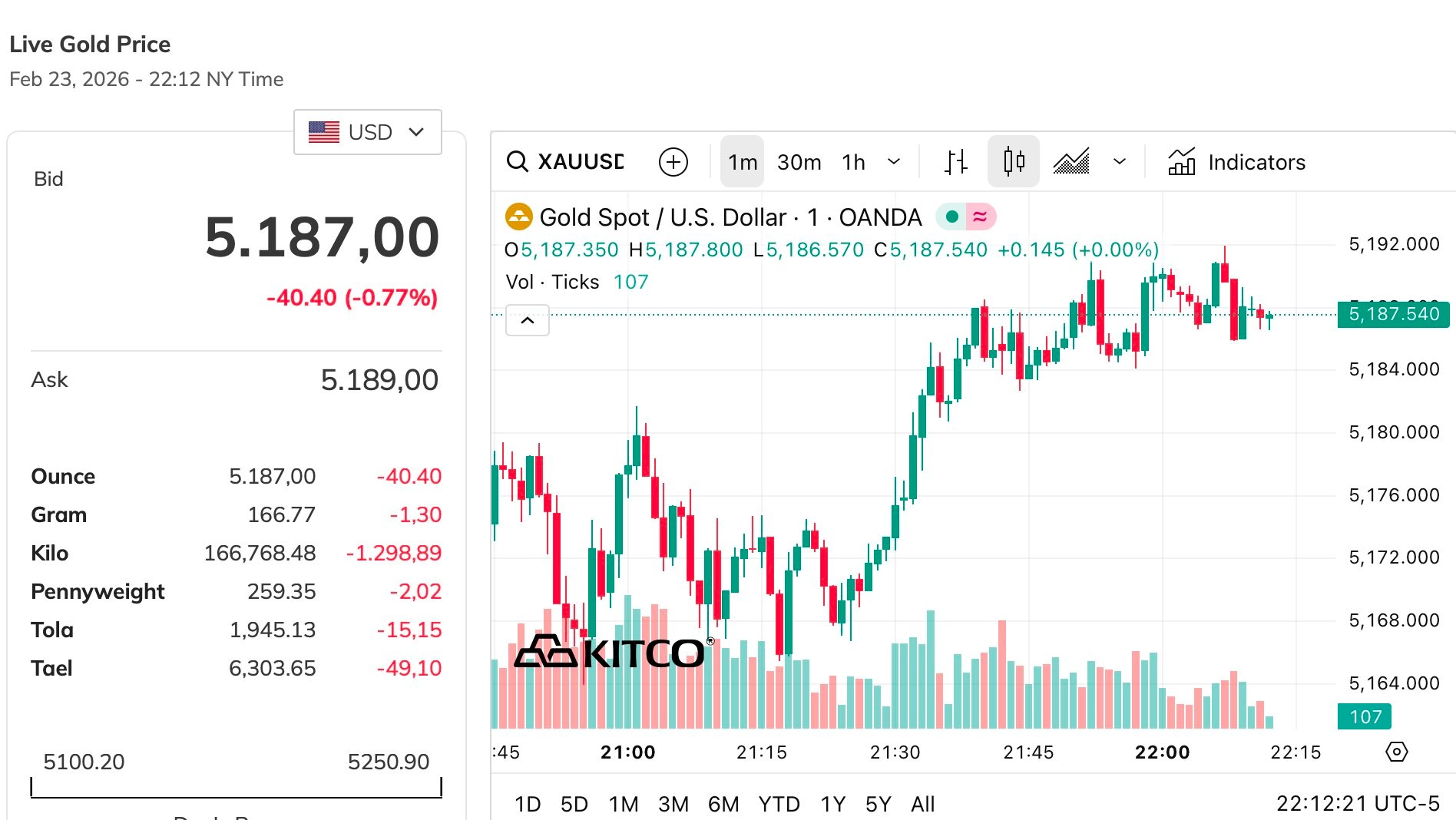Click the 1h interval button
Viewport: 1456px width, 820px height.
[x=853, y=162]
